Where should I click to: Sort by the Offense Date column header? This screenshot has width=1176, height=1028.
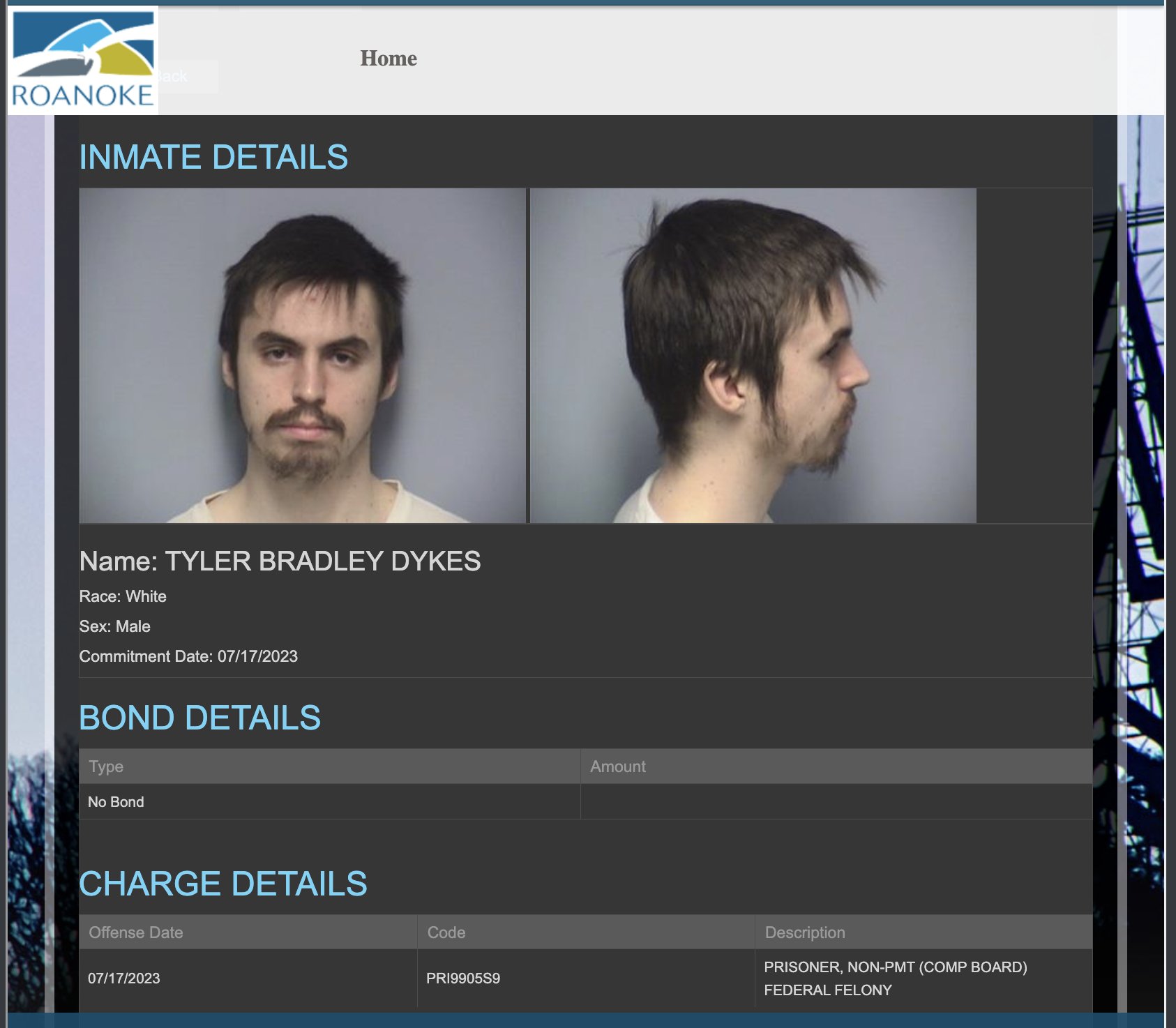pos(135,932)
